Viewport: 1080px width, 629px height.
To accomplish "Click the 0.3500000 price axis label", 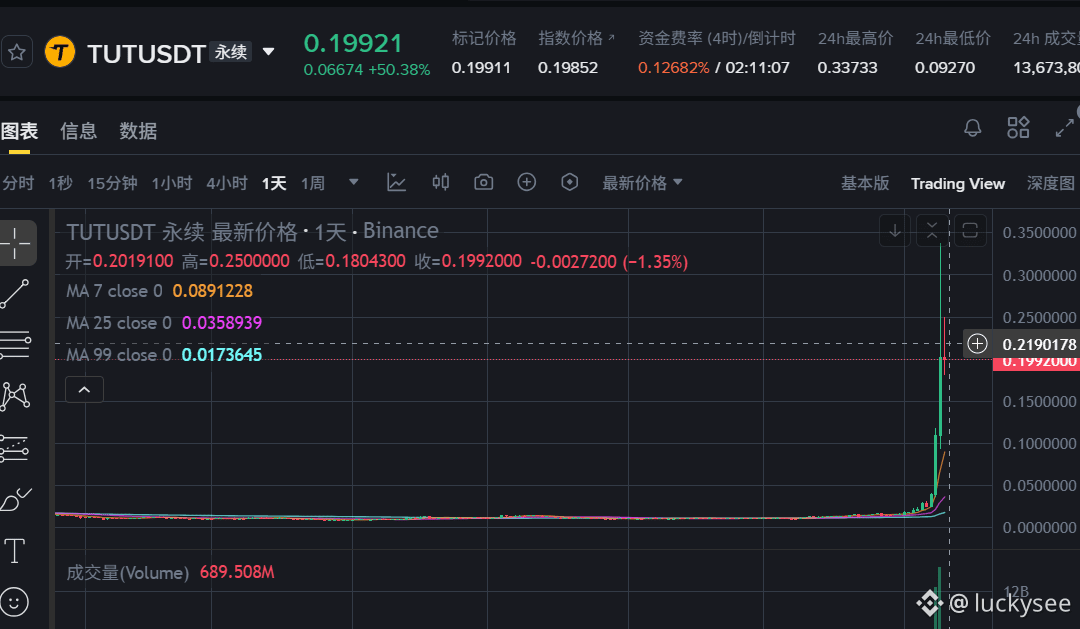I will click(x=1039, y=233).
